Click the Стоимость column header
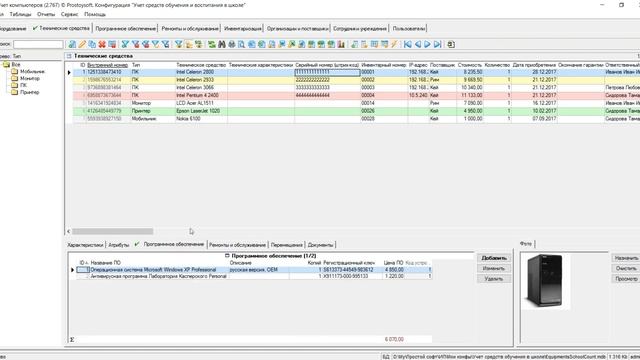Screen dimensions: 640x360 (469, 65)
